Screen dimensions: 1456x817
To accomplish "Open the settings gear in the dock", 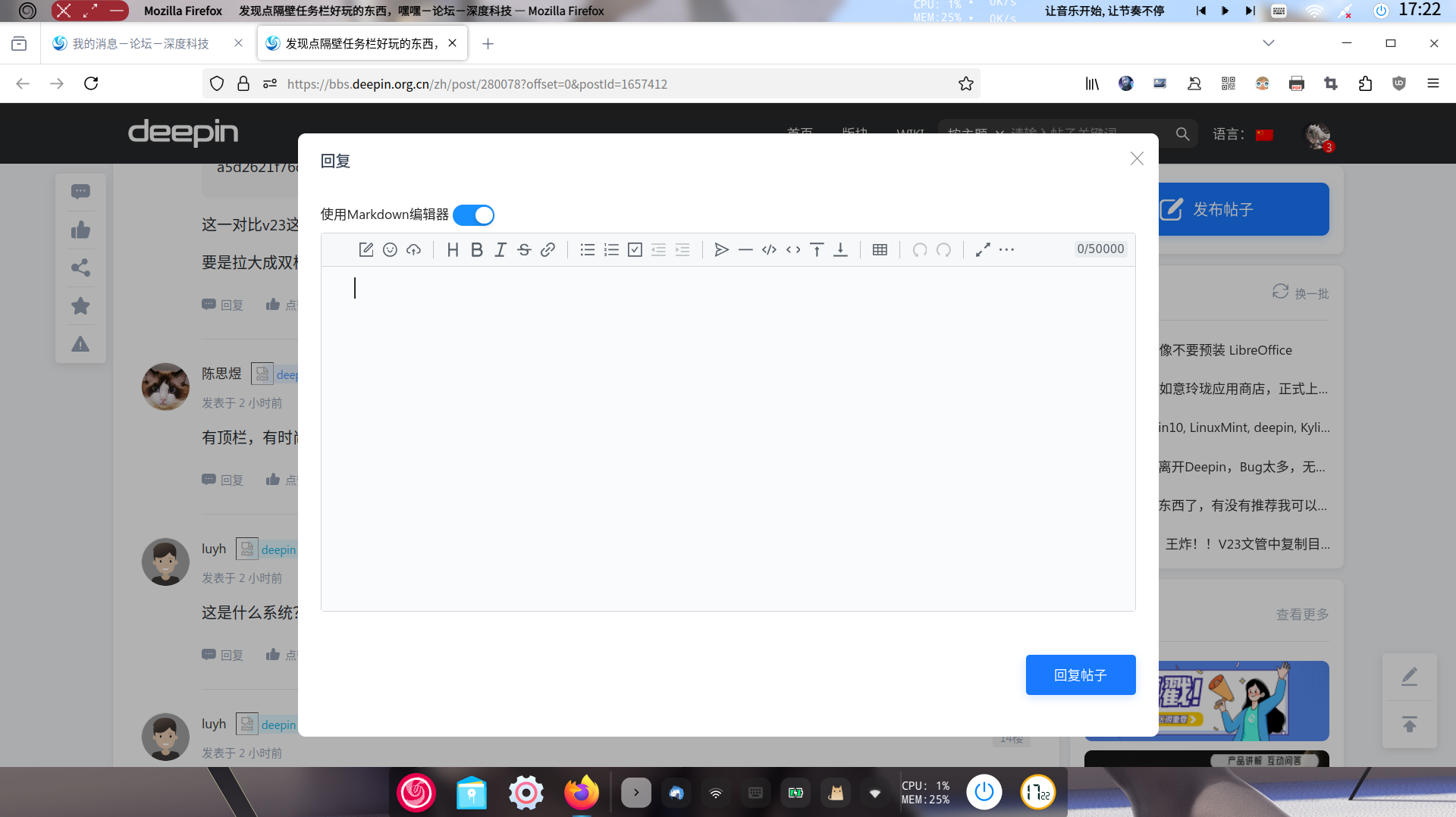I will click(526, 793).
